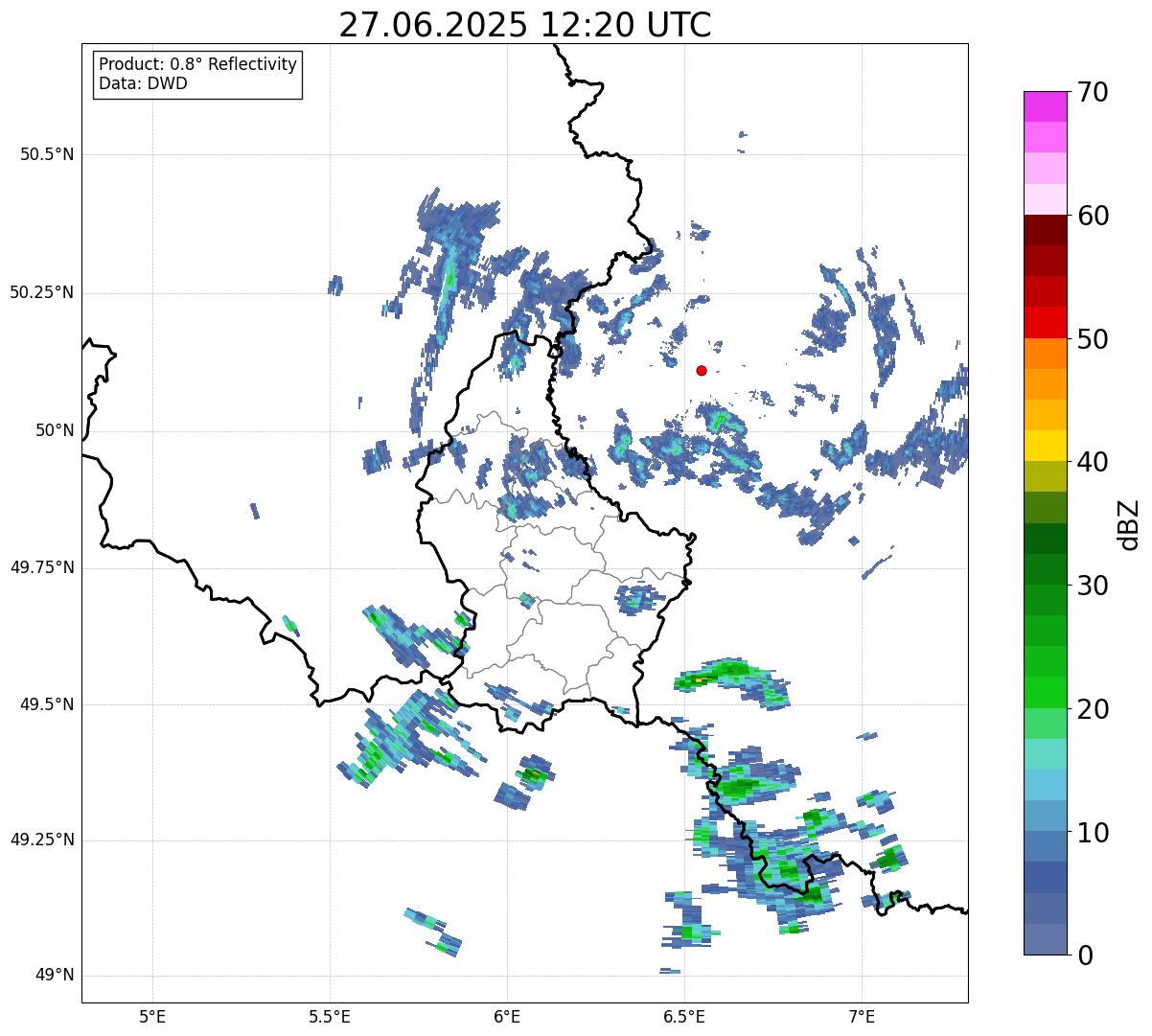Click the 'dBZ' colorbar axis label
This screenshot has width=1152, height=1036.
1129,523
